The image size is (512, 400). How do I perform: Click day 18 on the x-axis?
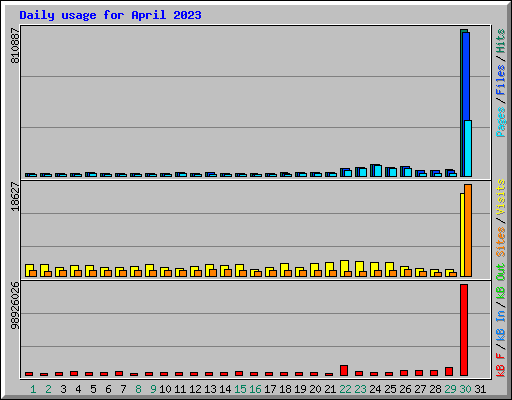[285, 389]
